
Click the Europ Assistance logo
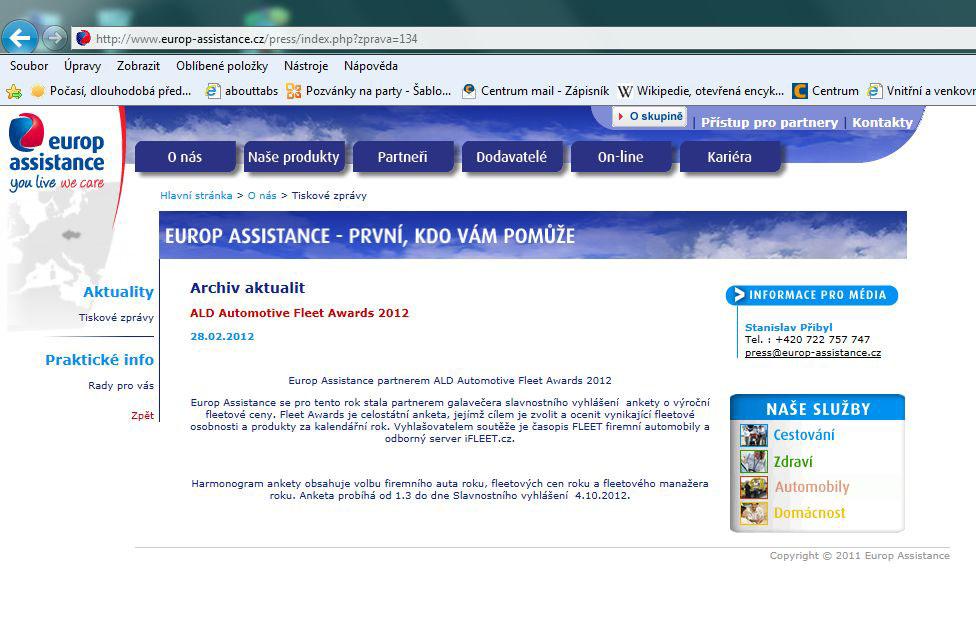click(x=57, y=153)
